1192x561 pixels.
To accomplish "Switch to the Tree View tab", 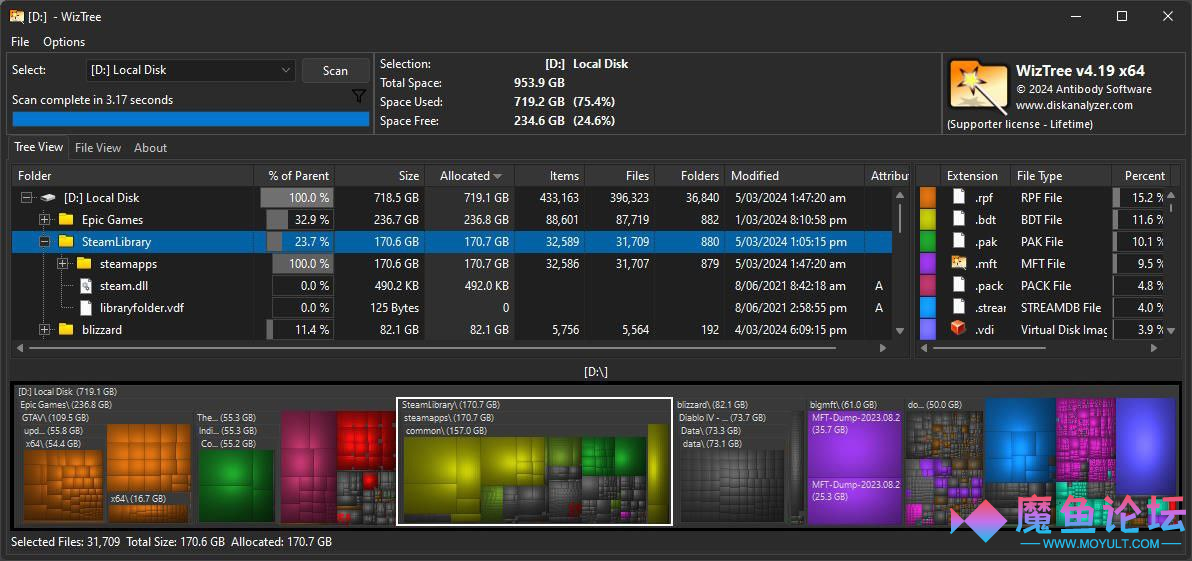I will click(39, 147).
